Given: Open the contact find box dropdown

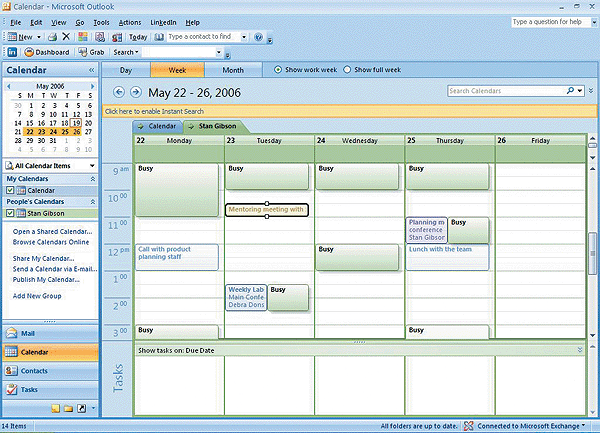Looking at the screenshot, I should pyautogui.click(x=244, y=37).
